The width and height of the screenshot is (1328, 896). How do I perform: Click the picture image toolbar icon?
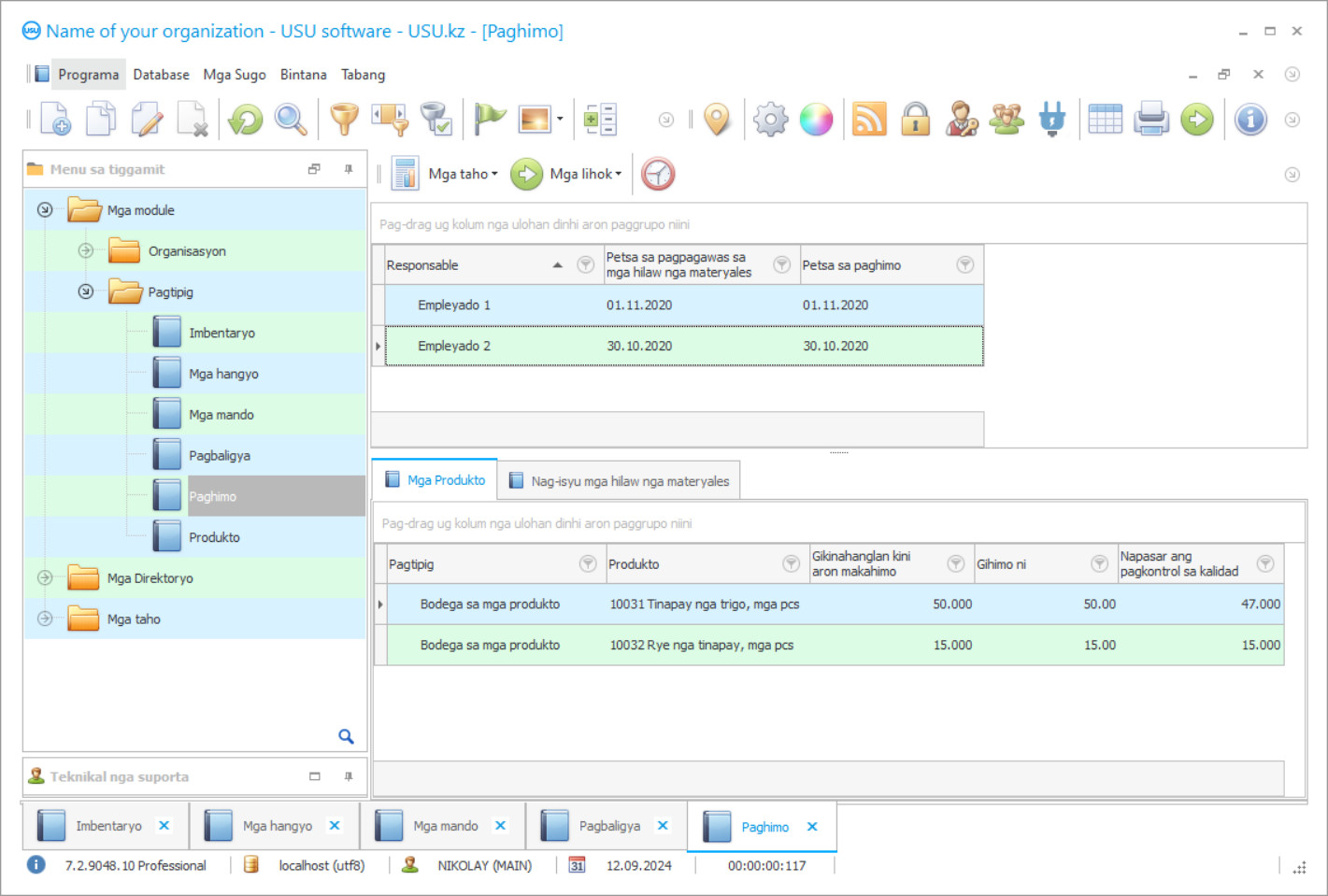point(535,119)
